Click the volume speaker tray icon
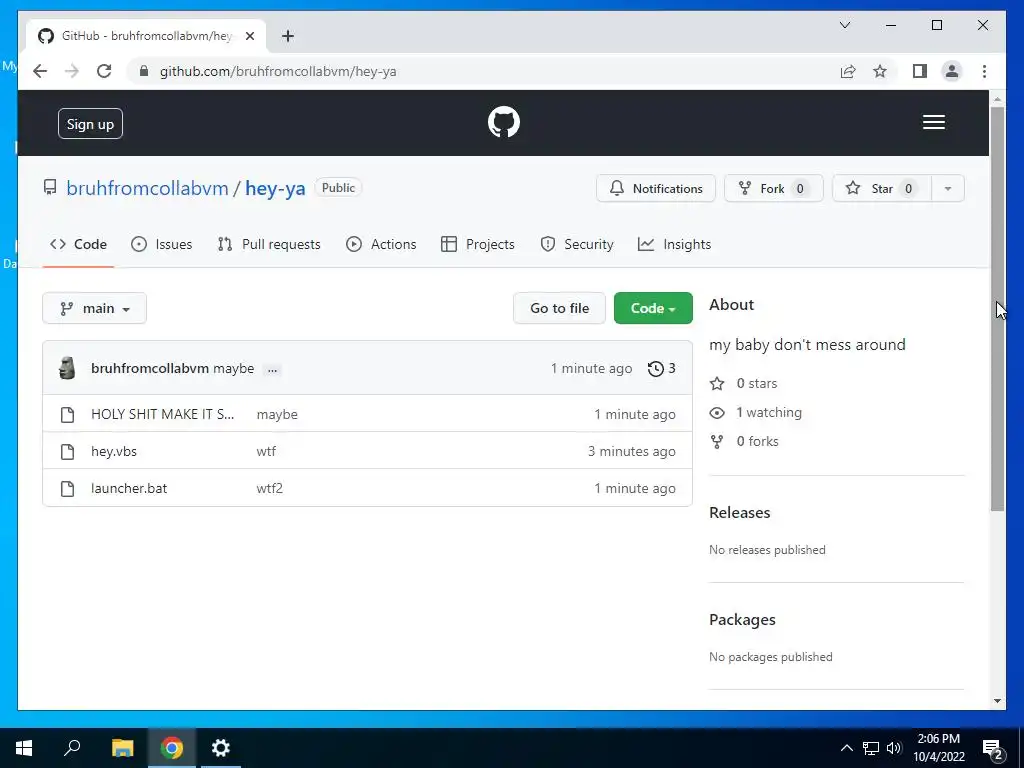The image size is (1024, 768). (x=894, y=748)
